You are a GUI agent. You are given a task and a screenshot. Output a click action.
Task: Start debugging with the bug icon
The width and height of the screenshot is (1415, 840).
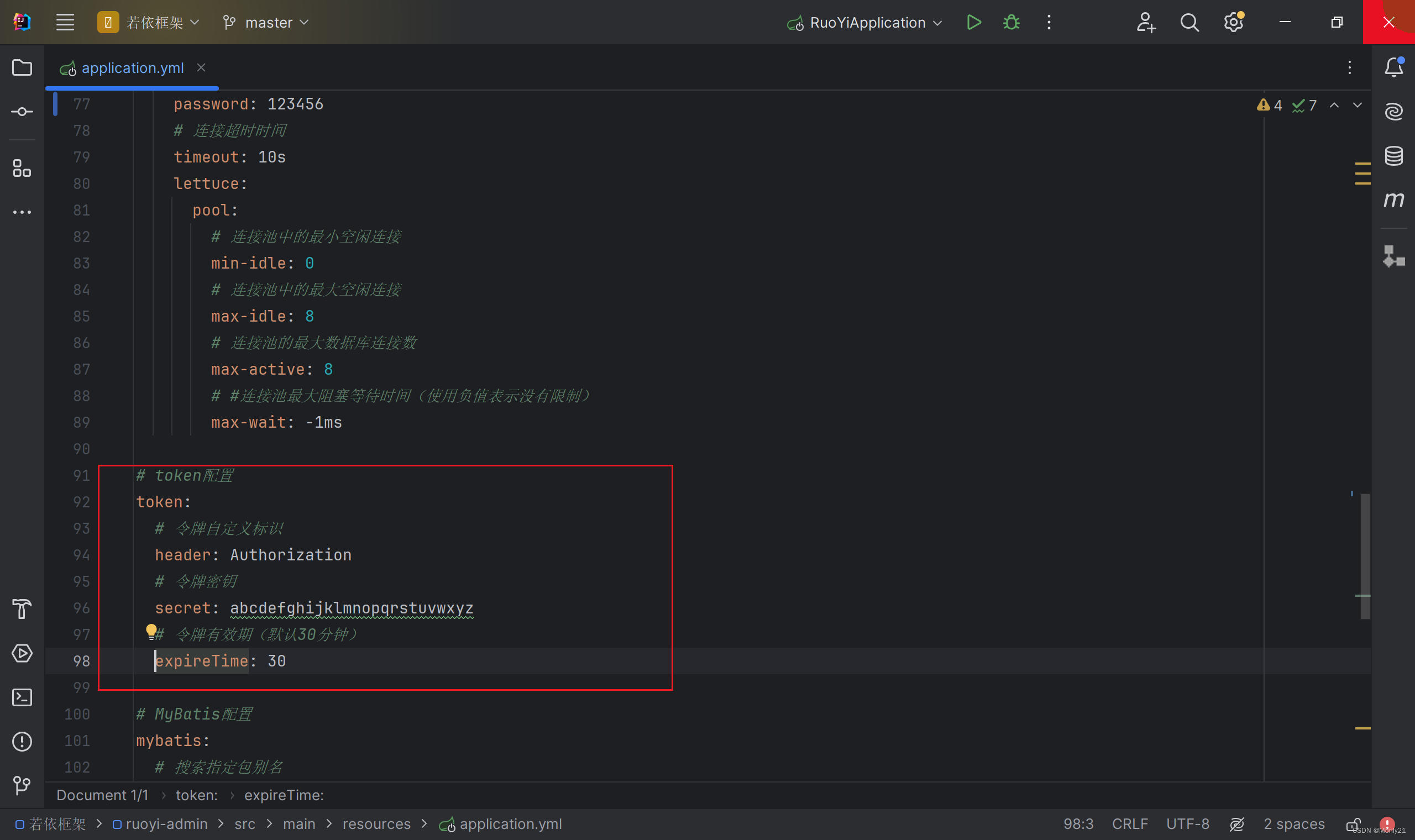[1012, 23]
